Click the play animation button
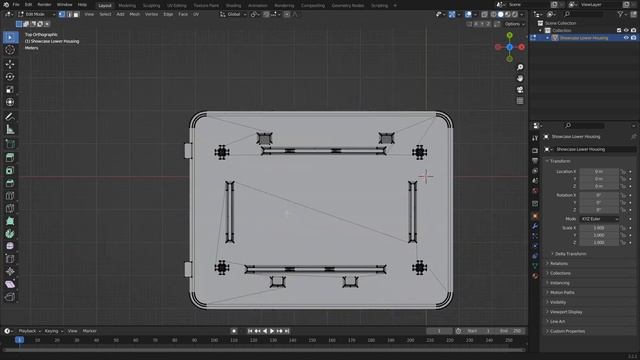The image size is (640, 360). [x=272, y=331]
